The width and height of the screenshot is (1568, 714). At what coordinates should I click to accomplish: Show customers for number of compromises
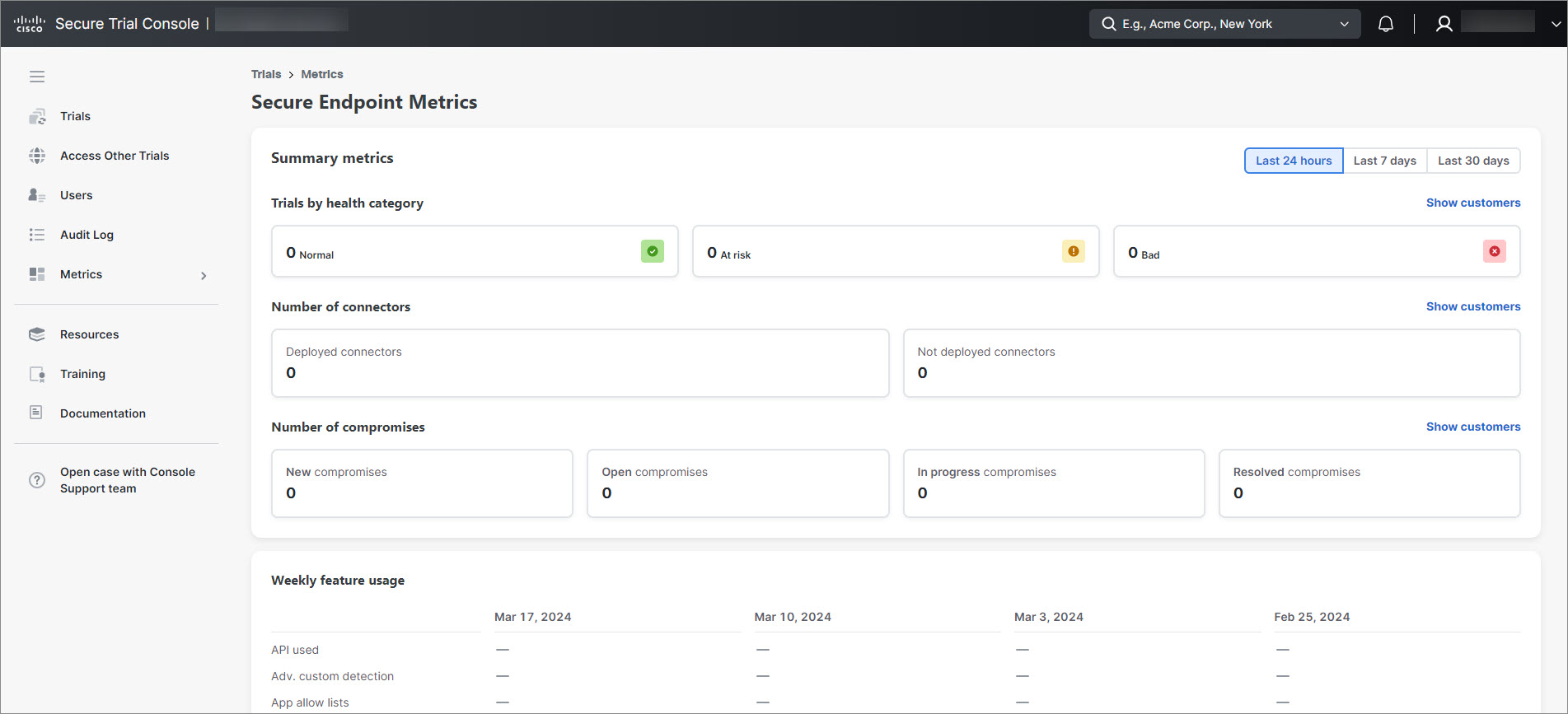pyautogui.click(x=1473, y=427)
